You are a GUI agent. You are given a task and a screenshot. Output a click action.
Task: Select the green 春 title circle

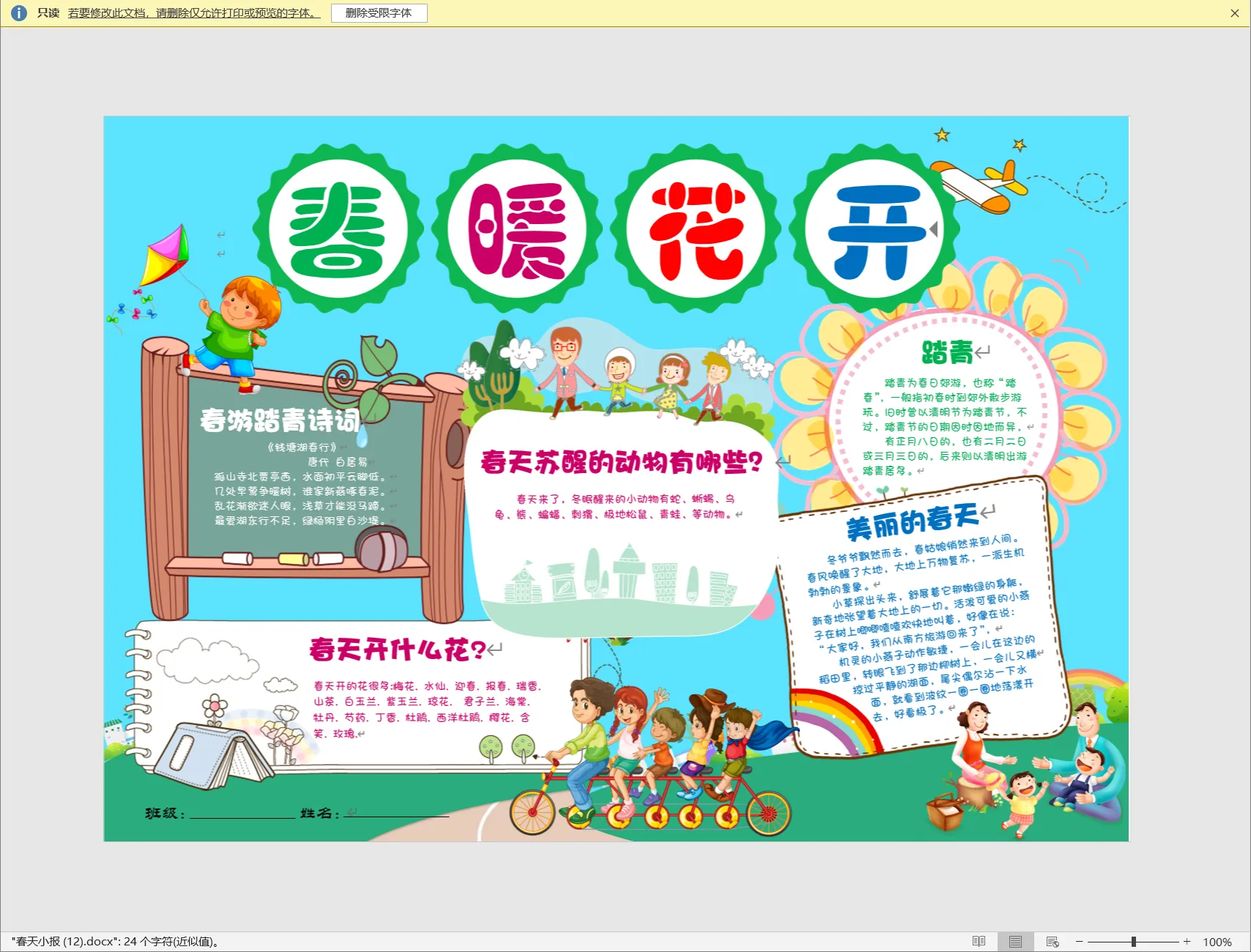click(338, 230)
